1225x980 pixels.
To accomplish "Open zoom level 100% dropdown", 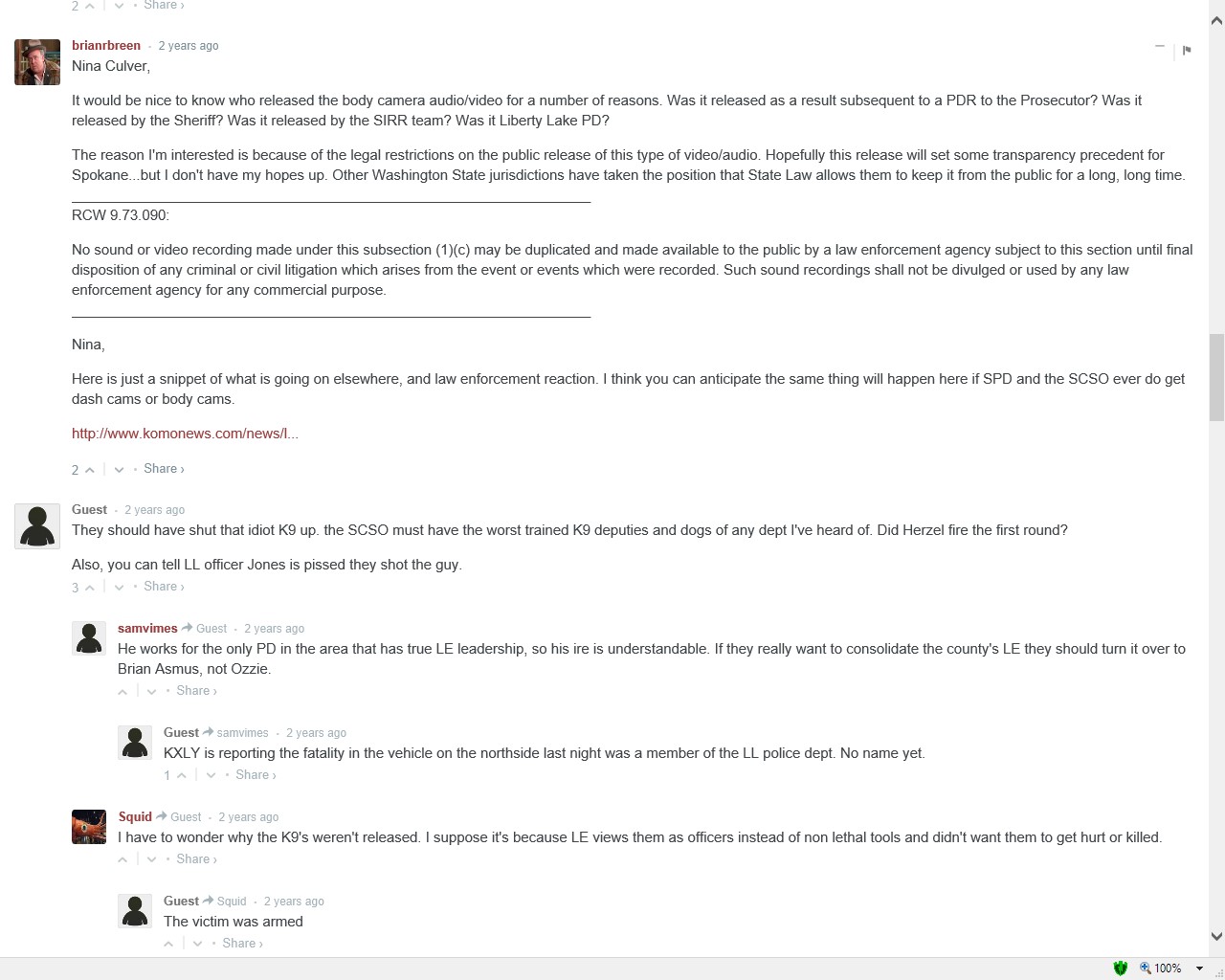I will (1199, 969).
